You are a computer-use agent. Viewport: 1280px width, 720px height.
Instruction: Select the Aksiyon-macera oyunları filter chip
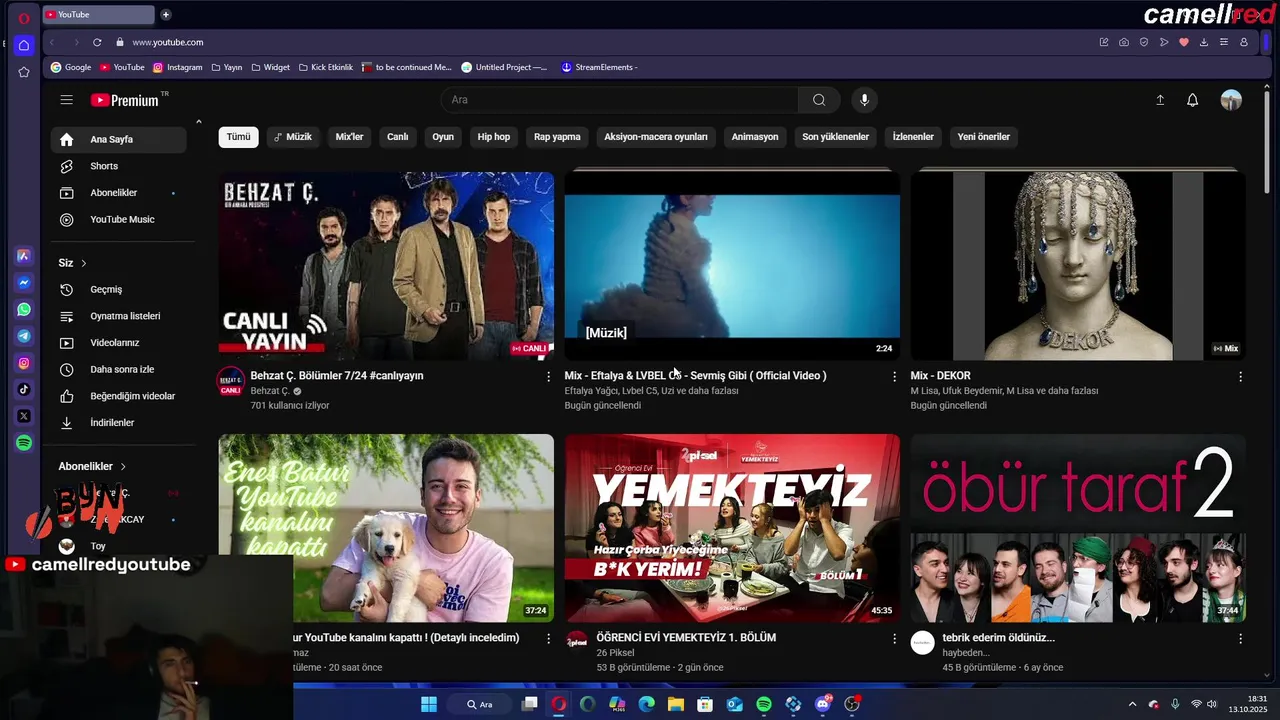tap(656, 137)
